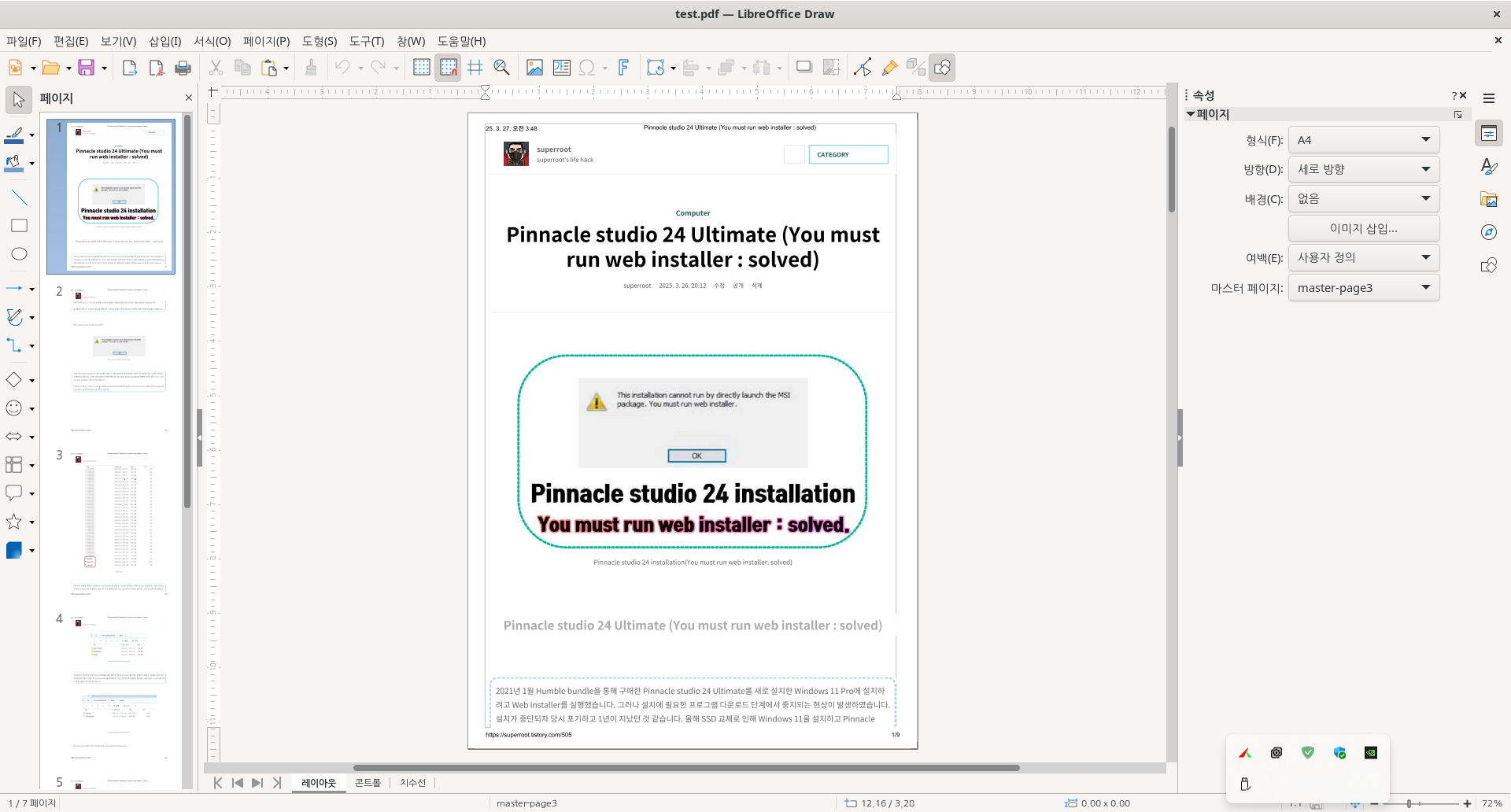Select the Symbol shapes smiley tool
The image size is (1511, 812).
tap(14, 408)
